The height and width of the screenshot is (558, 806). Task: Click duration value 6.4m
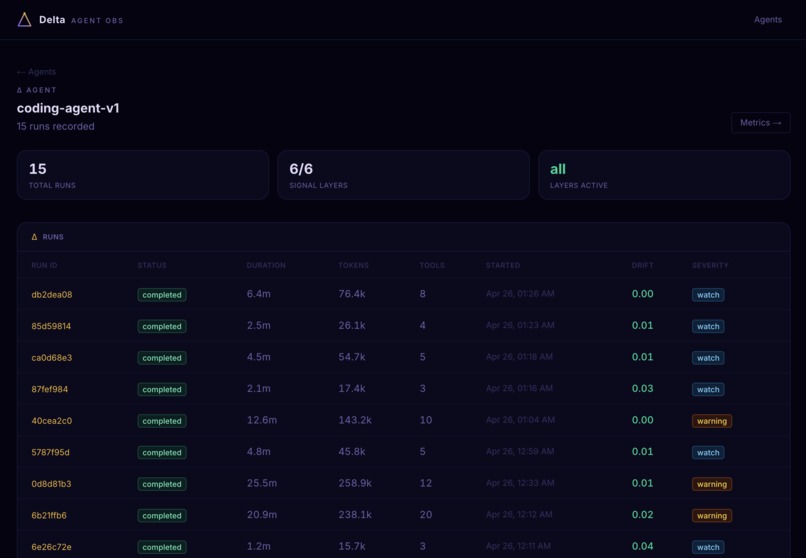(259, 294)
